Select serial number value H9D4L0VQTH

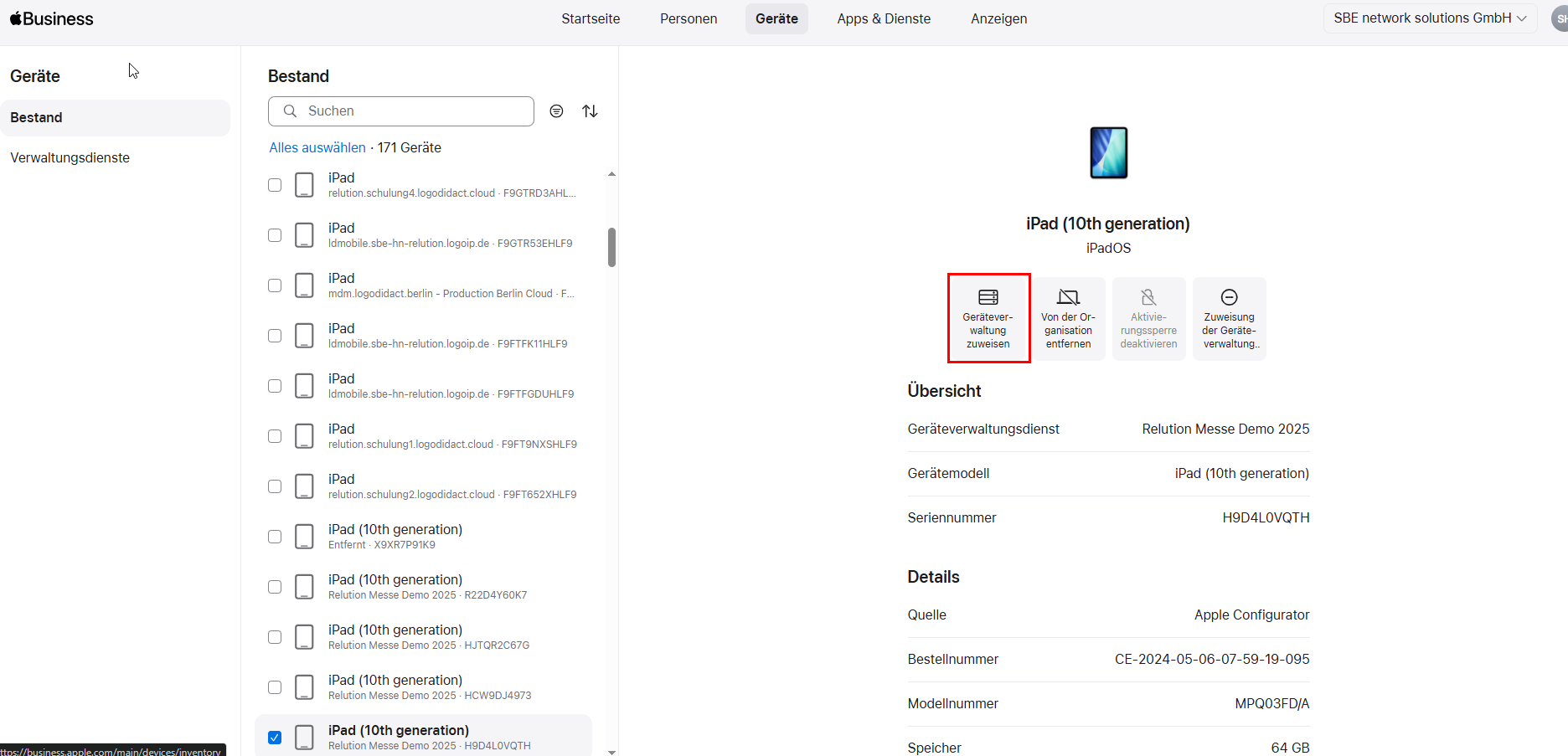pos(1266,518)
